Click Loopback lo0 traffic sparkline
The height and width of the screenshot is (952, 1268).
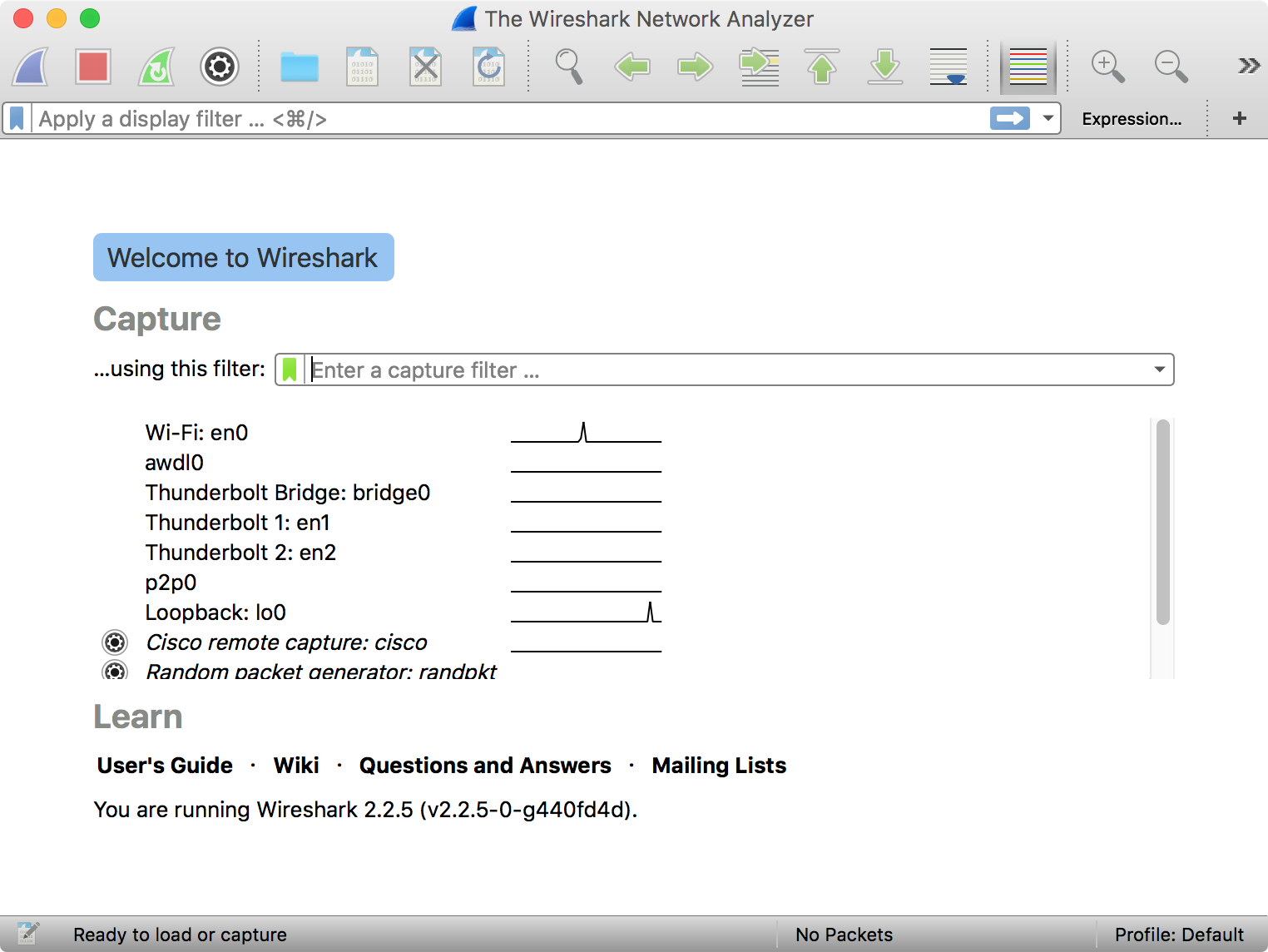click(586, 612)
